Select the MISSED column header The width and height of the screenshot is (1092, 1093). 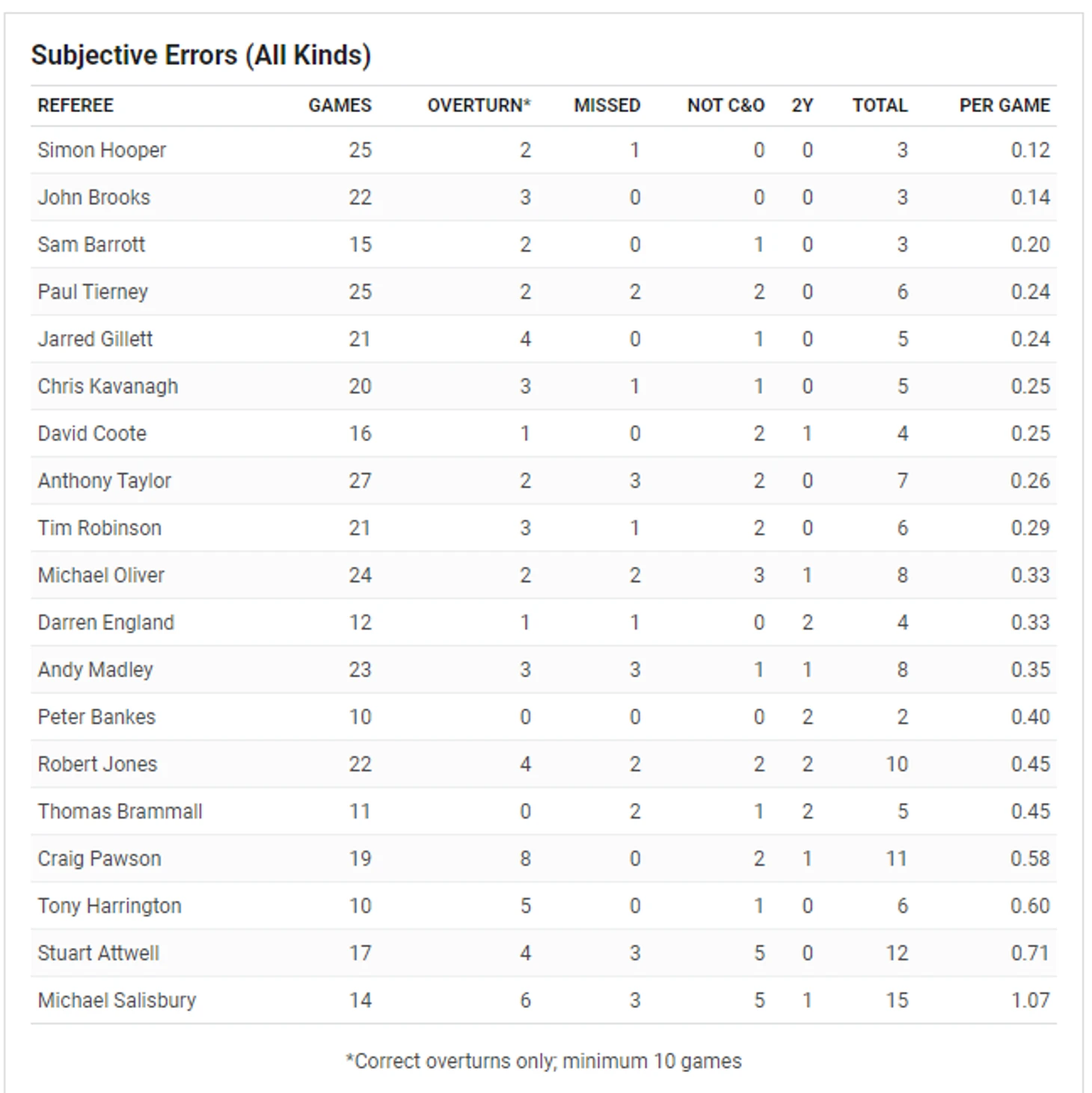607,105
